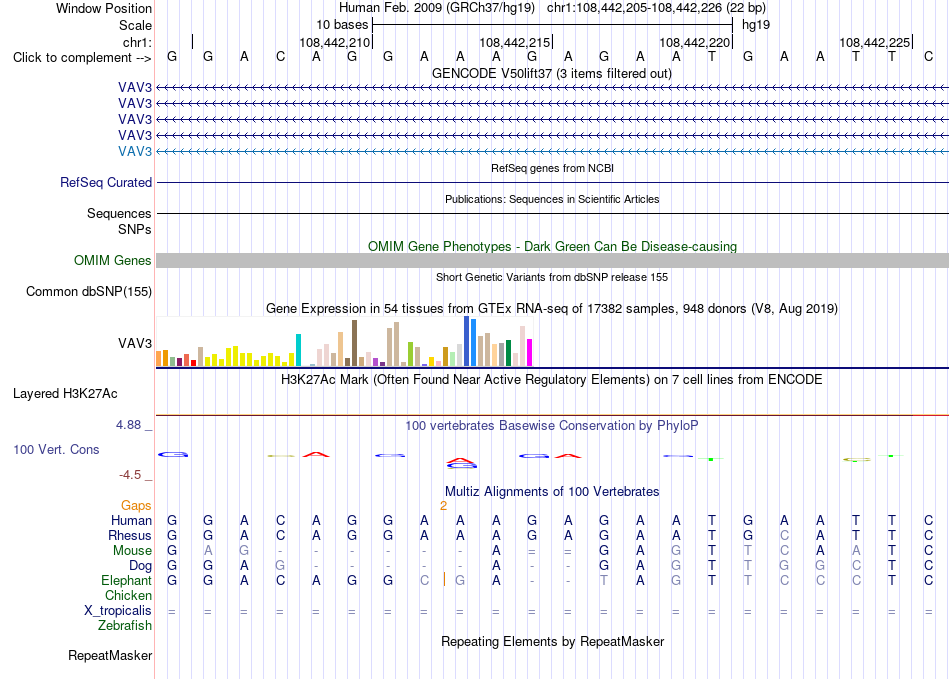The image size is (950, 679).
Task: Click the tallest royal-blue GTEx bar
Action: (x=466, y=341)
